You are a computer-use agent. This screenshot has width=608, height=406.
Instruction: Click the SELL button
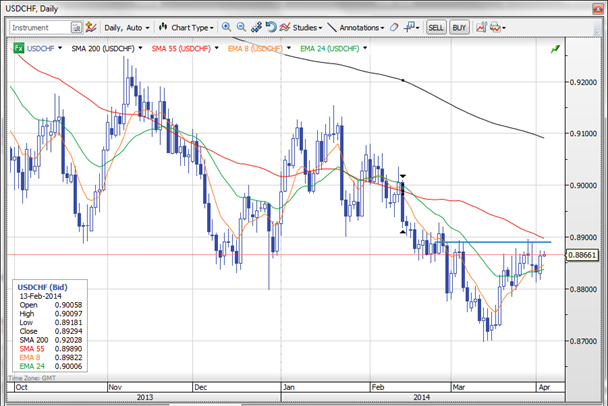point(436,28)
